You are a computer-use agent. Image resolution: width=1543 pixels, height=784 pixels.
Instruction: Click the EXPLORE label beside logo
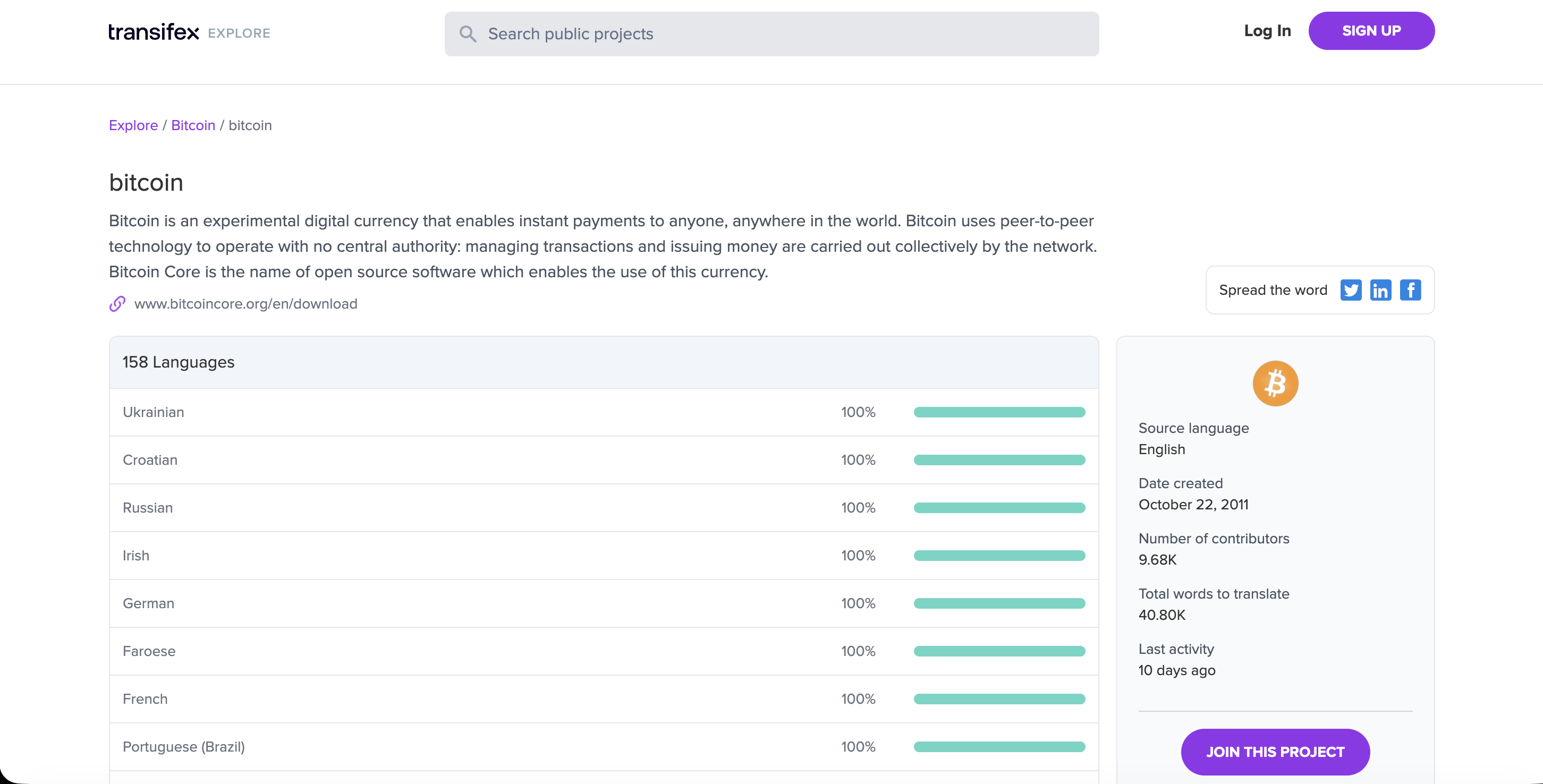[x=239, y=33]
